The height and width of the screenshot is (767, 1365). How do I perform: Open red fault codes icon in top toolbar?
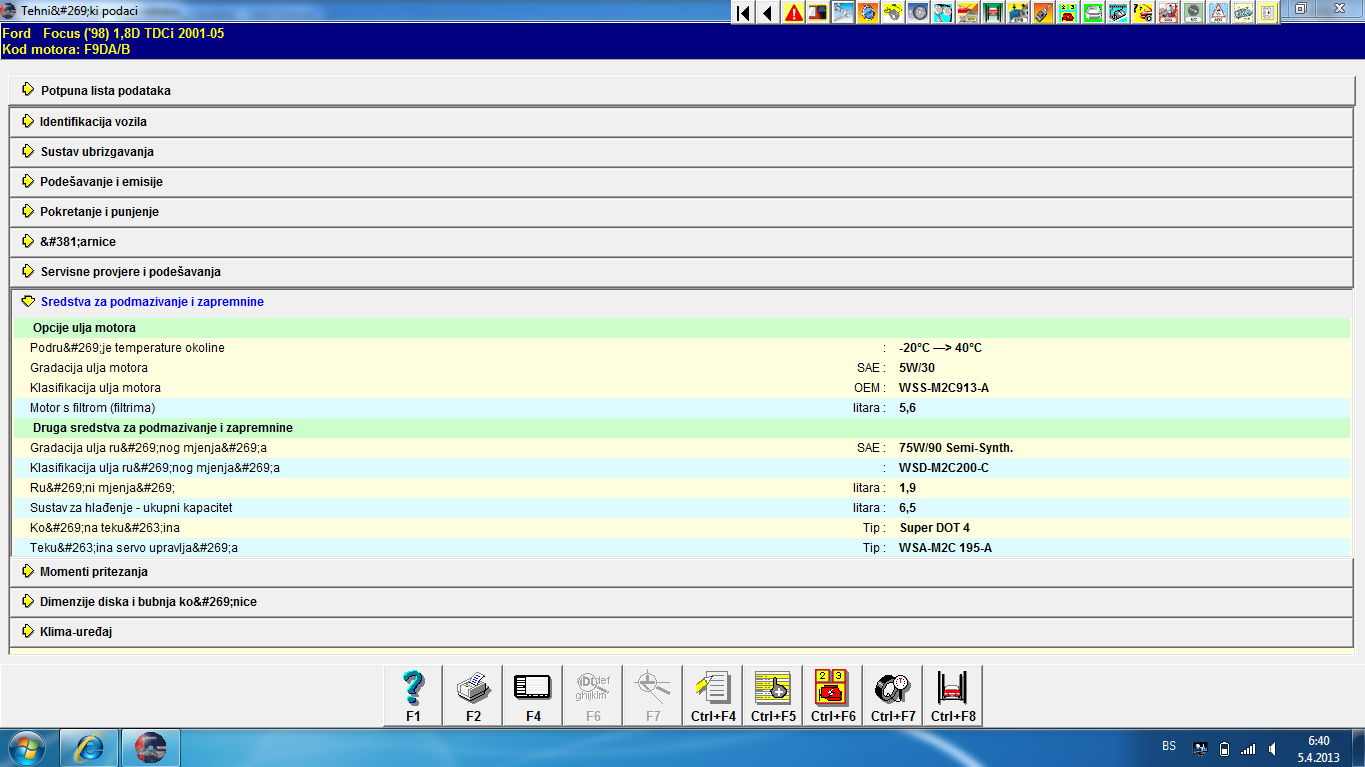click(1067, 13)
